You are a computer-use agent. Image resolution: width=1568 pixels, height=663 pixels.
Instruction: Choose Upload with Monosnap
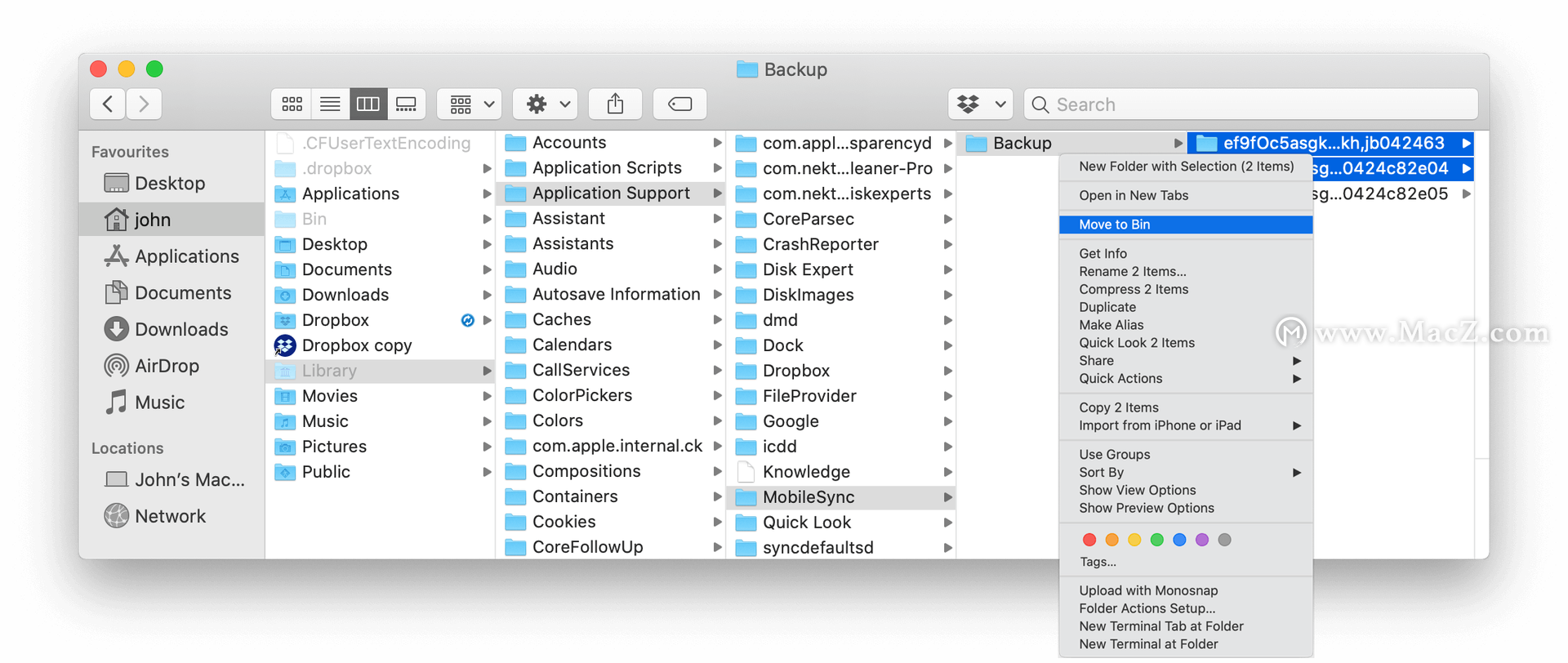pyautogui.click(x=1186, y=591)
